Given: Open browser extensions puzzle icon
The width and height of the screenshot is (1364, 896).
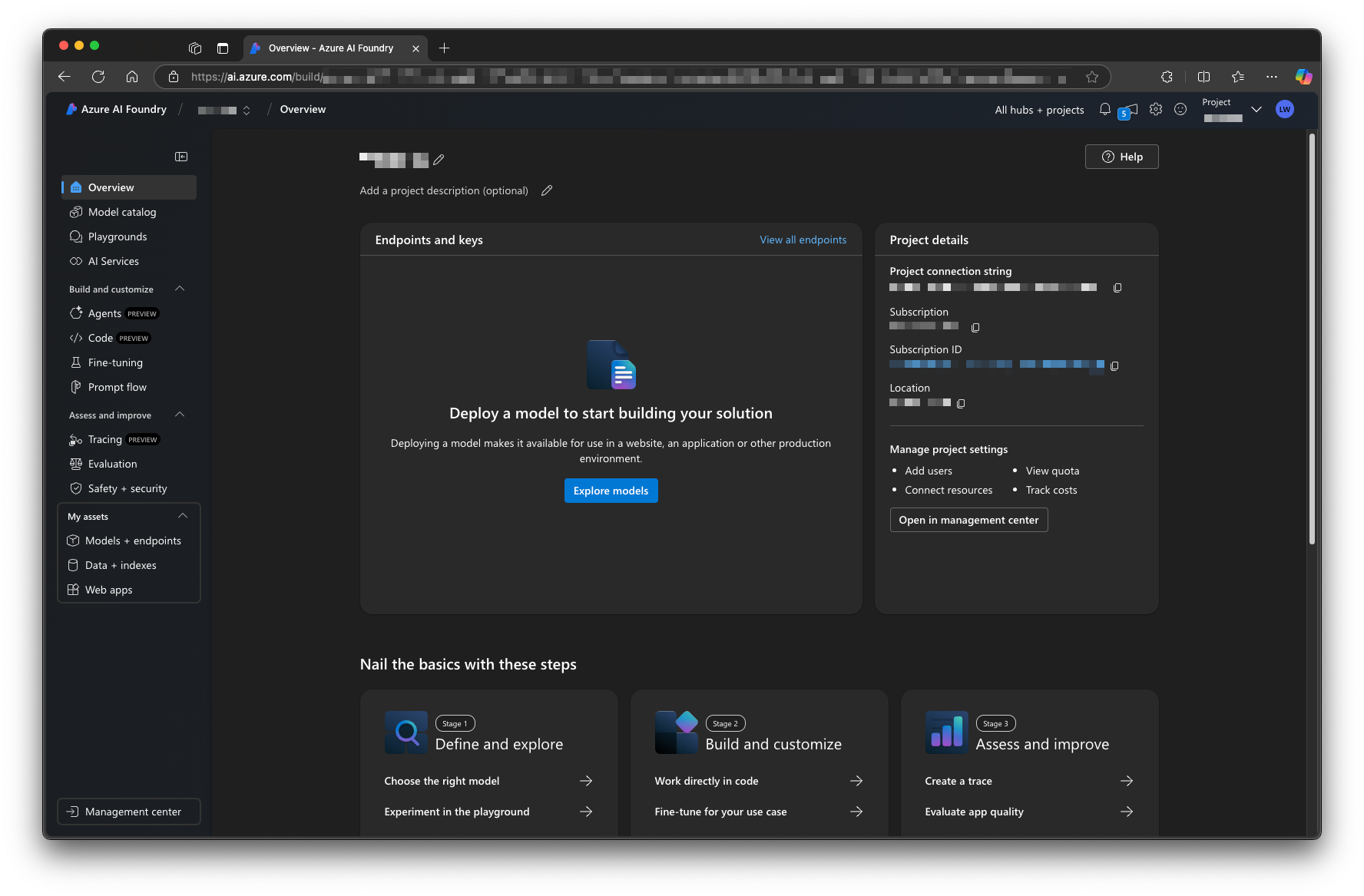Looking at the screenshot, I should click(1167, 77).
